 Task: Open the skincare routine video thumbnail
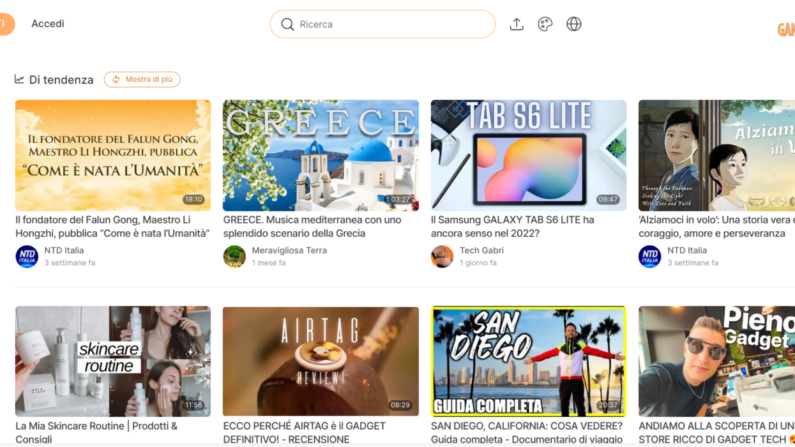[x=113, y=361]
